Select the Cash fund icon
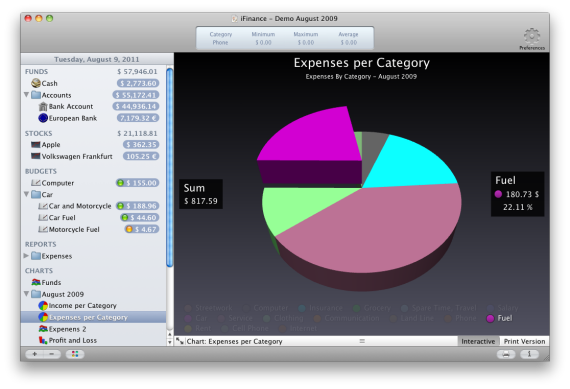Viewport: 570px width, 389px height. point(36,83)
